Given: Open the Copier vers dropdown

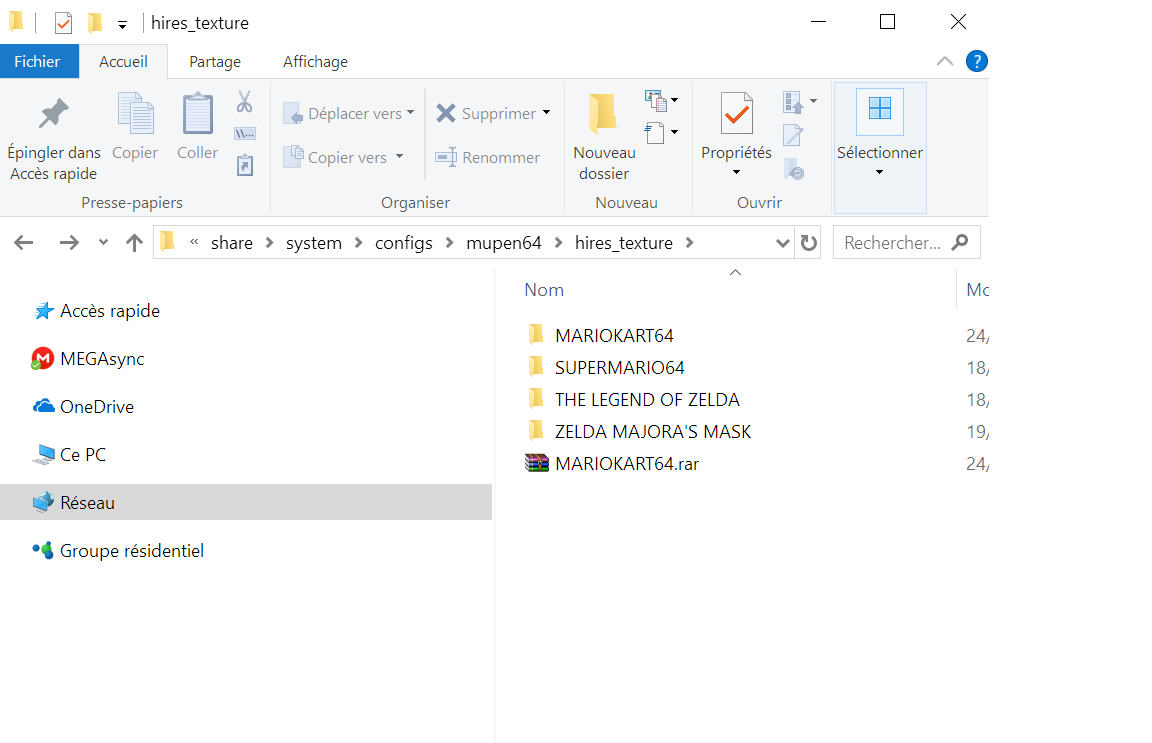Looking at the screenshot, I should pyautogui.click(x=400, y=157).
